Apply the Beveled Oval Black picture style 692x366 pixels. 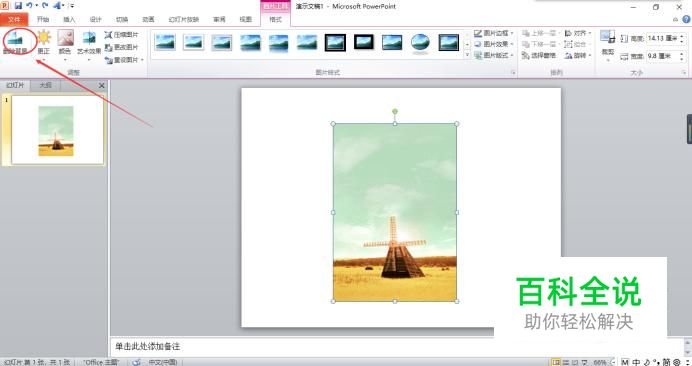(420, 43)
